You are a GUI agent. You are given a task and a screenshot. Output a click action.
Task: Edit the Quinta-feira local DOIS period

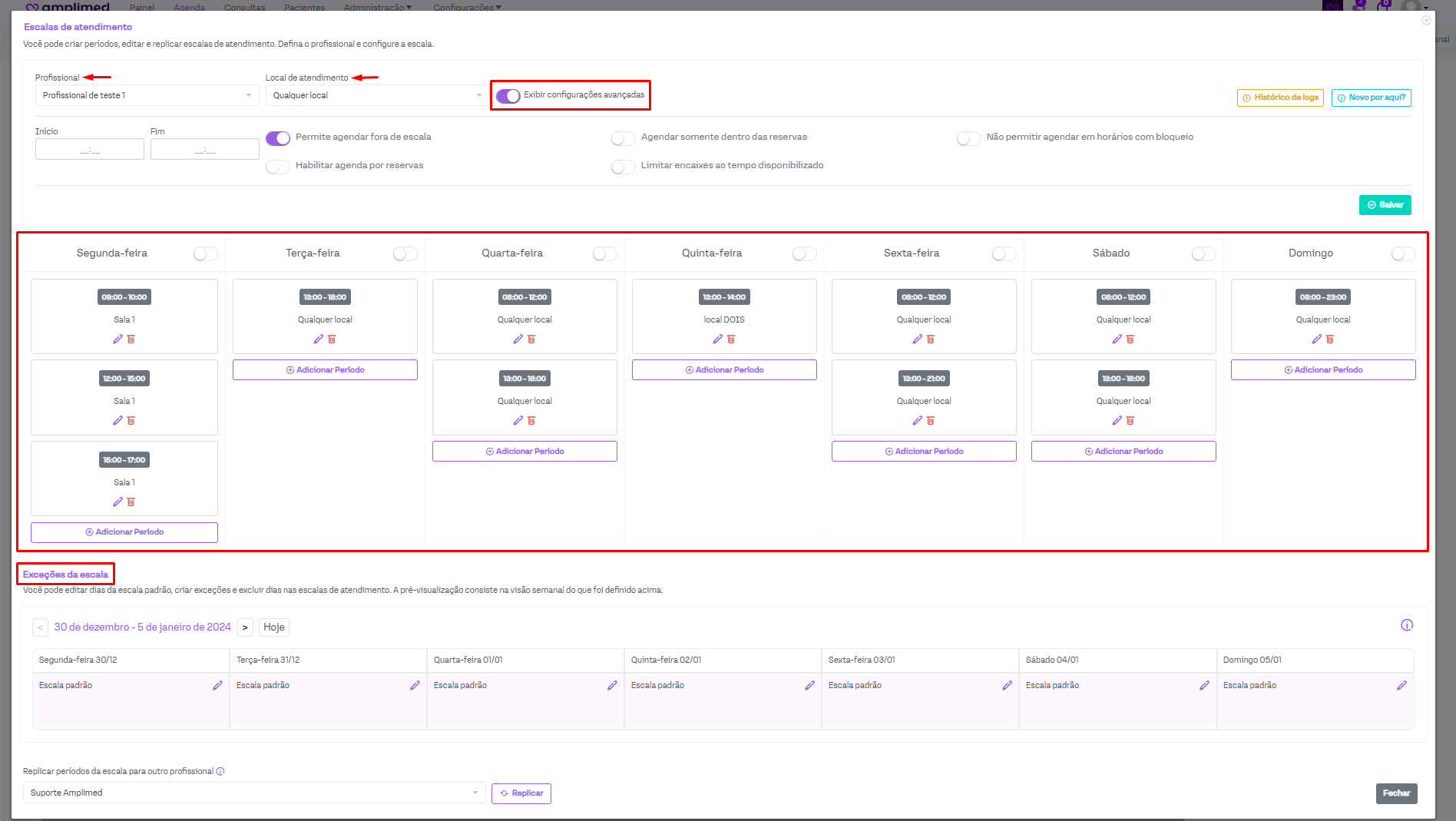pyautogui.click(x=717, y=339)
